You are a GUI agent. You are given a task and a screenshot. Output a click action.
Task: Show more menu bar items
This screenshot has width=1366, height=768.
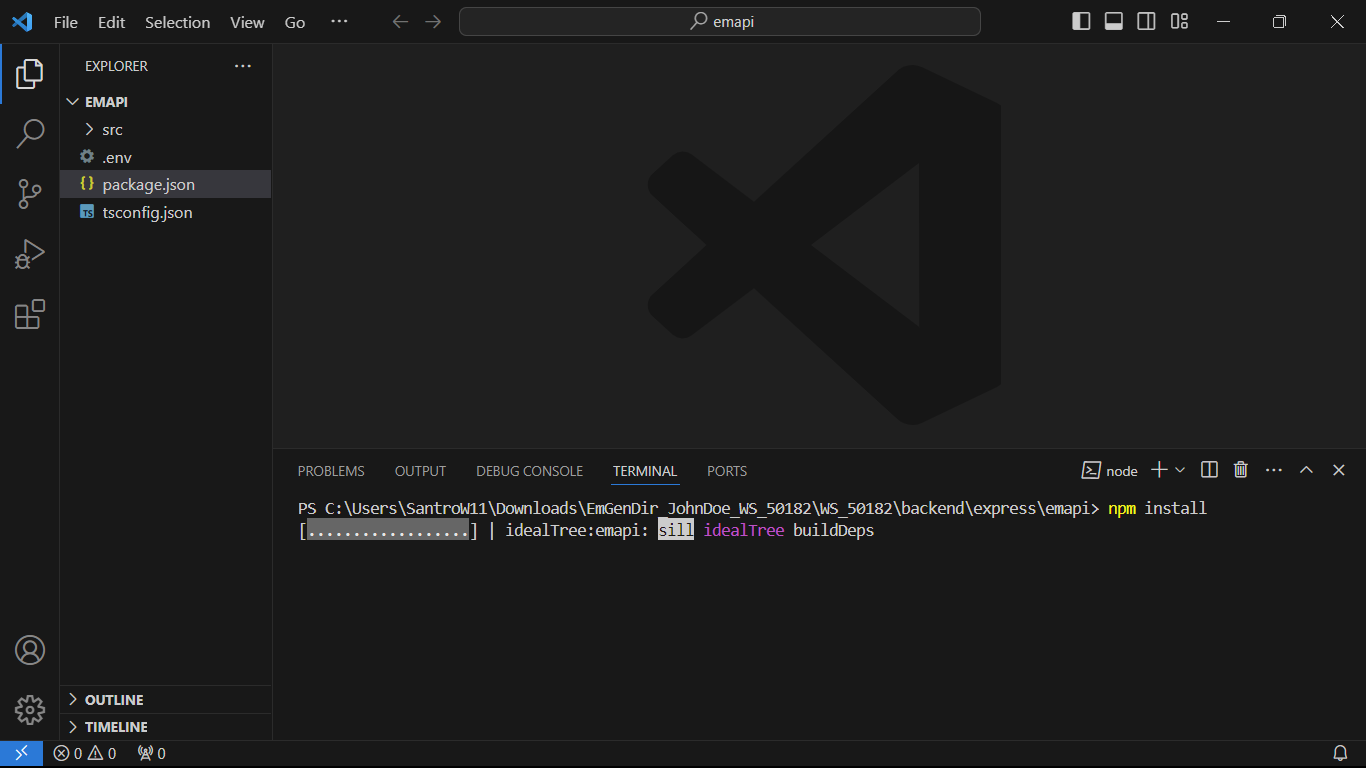coord(339,22)
